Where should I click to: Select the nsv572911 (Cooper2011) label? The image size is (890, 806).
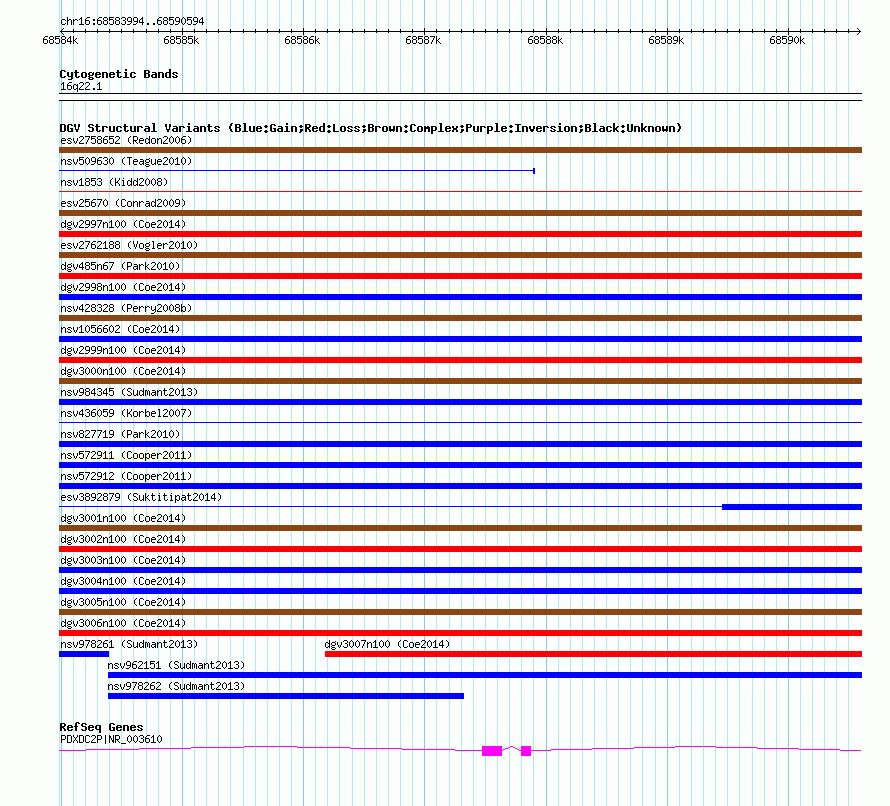click(126, 455)
